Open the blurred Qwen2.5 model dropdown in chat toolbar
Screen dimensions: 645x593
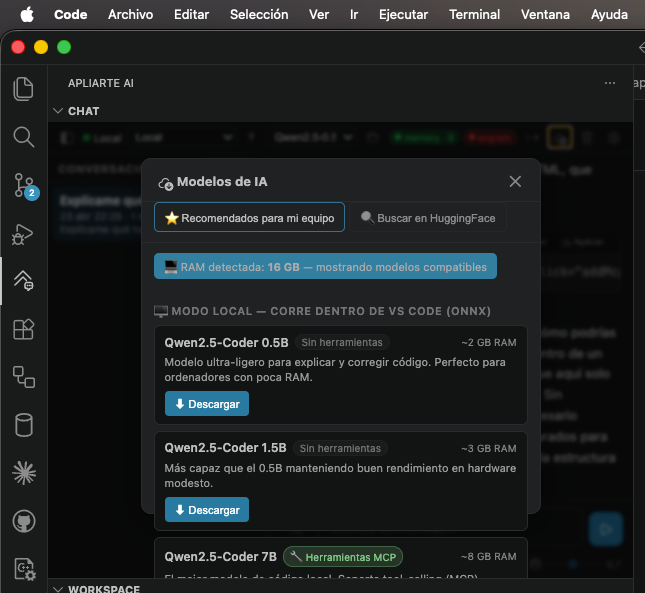(313, 137)
